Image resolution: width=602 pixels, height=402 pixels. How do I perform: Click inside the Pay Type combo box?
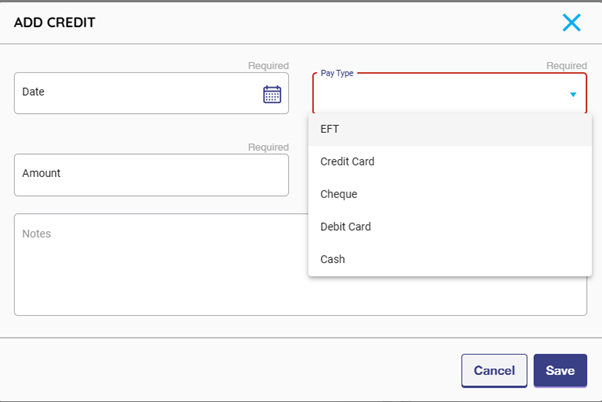440,94
